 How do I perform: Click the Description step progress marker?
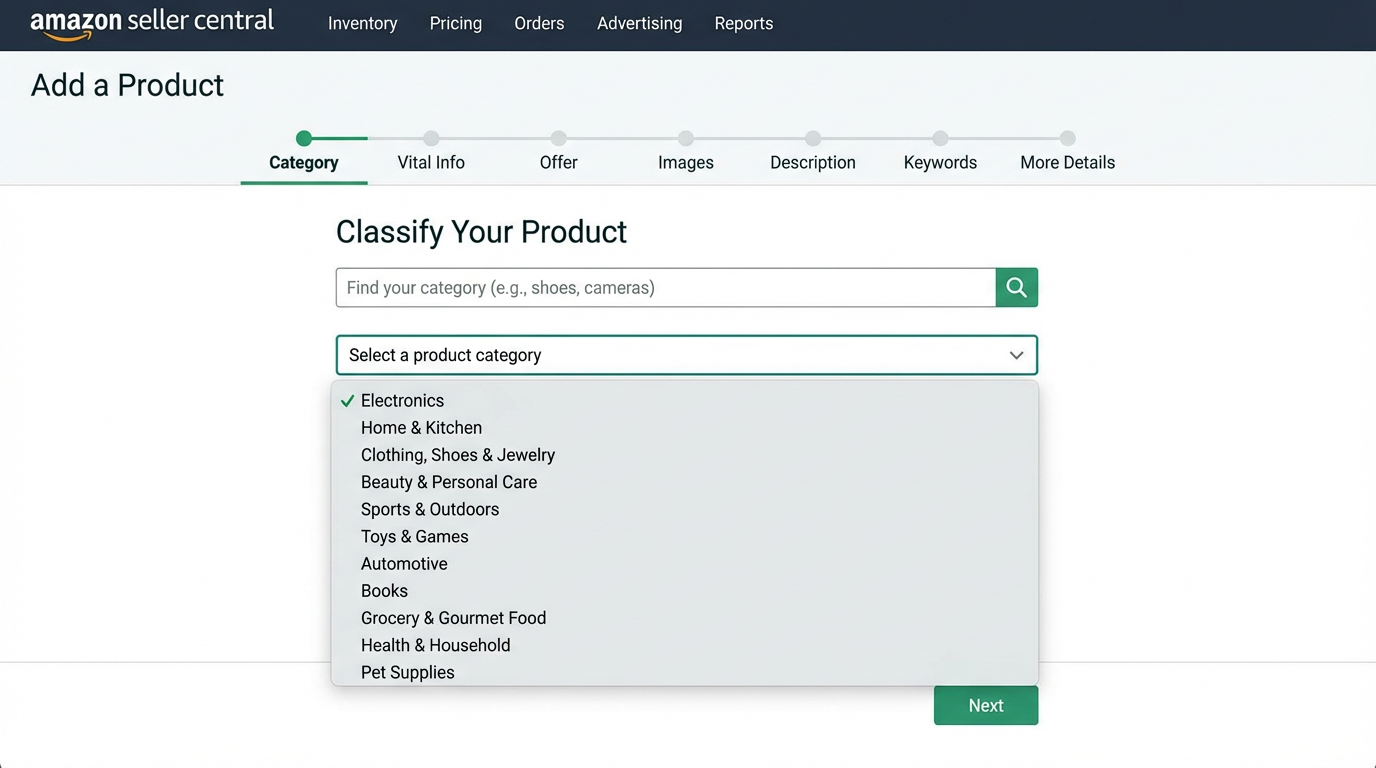click(813, 138)
